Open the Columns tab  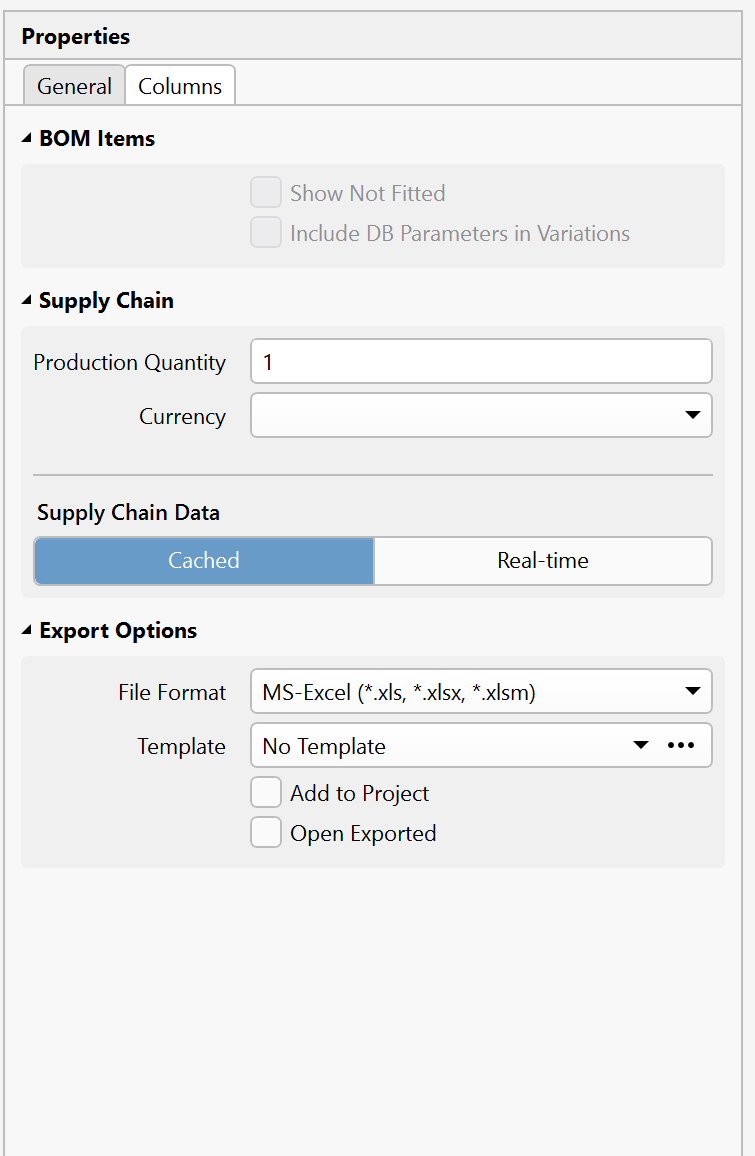[x=180, y=87]
